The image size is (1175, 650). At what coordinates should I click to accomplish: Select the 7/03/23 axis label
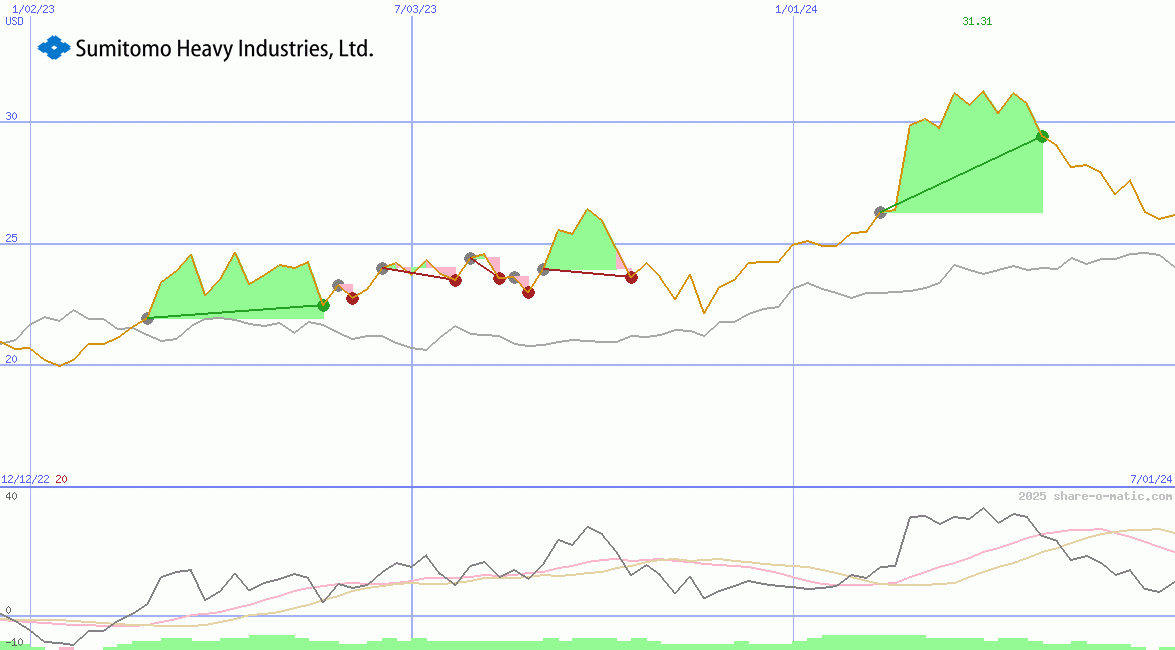coord(413,9)
